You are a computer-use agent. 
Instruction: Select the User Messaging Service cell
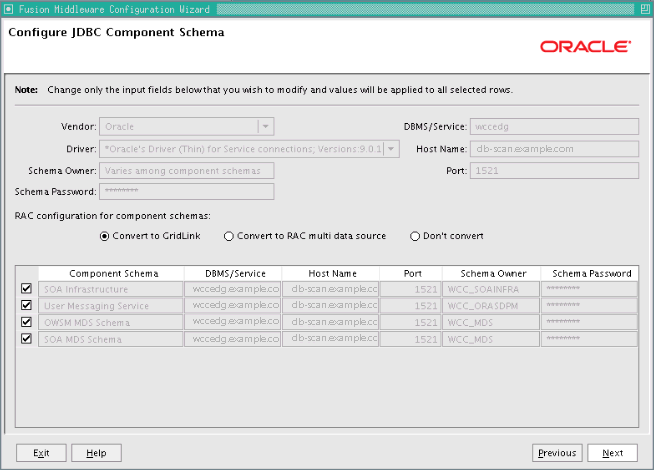pos(111,306)
